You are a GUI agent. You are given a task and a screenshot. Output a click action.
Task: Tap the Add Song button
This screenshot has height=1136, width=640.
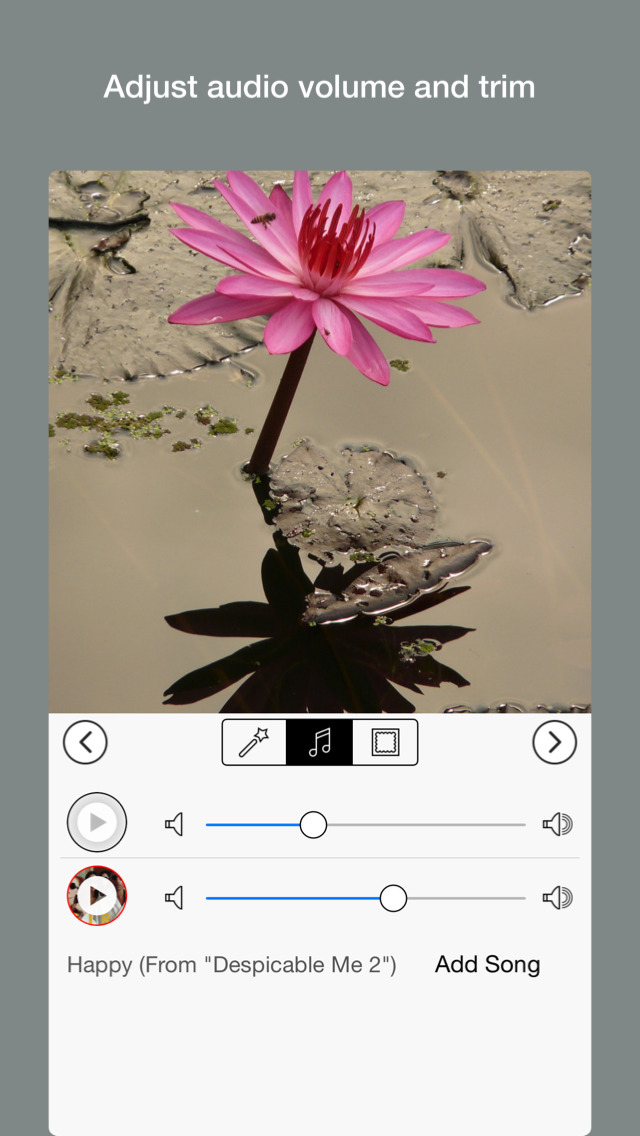pos(487,965)
